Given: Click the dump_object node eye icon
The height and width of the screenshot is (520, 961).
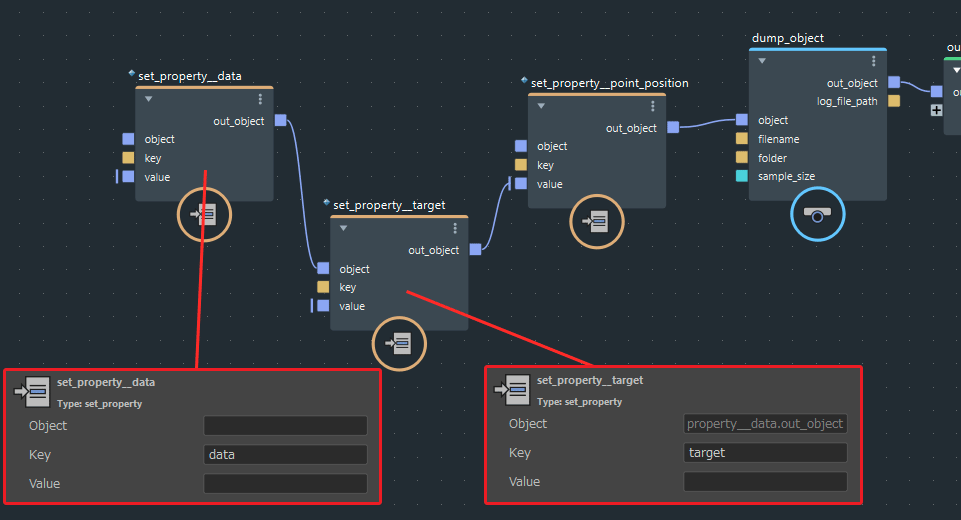Looking at the screenshot, I should 817,216.
